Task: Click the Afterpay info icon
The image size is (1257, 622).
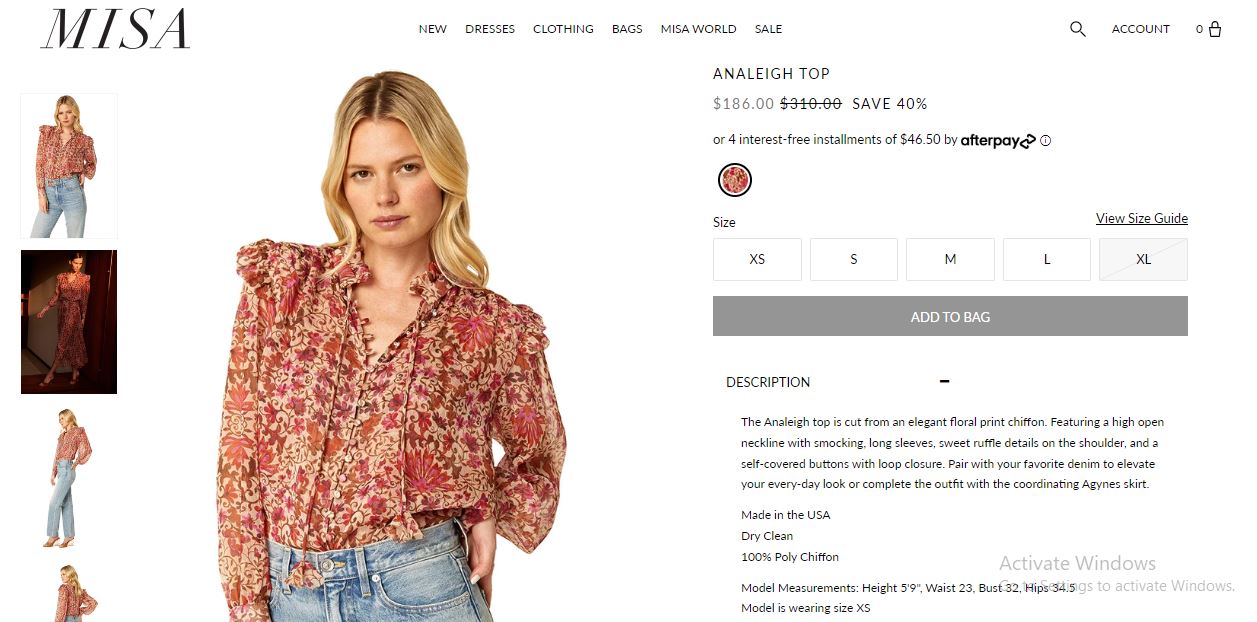Action: pyautogui.click(x=1046, y=141)
